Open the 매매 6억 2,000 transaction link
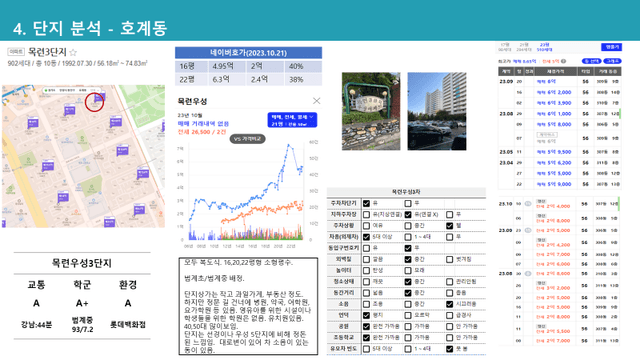 click(554, 92)
